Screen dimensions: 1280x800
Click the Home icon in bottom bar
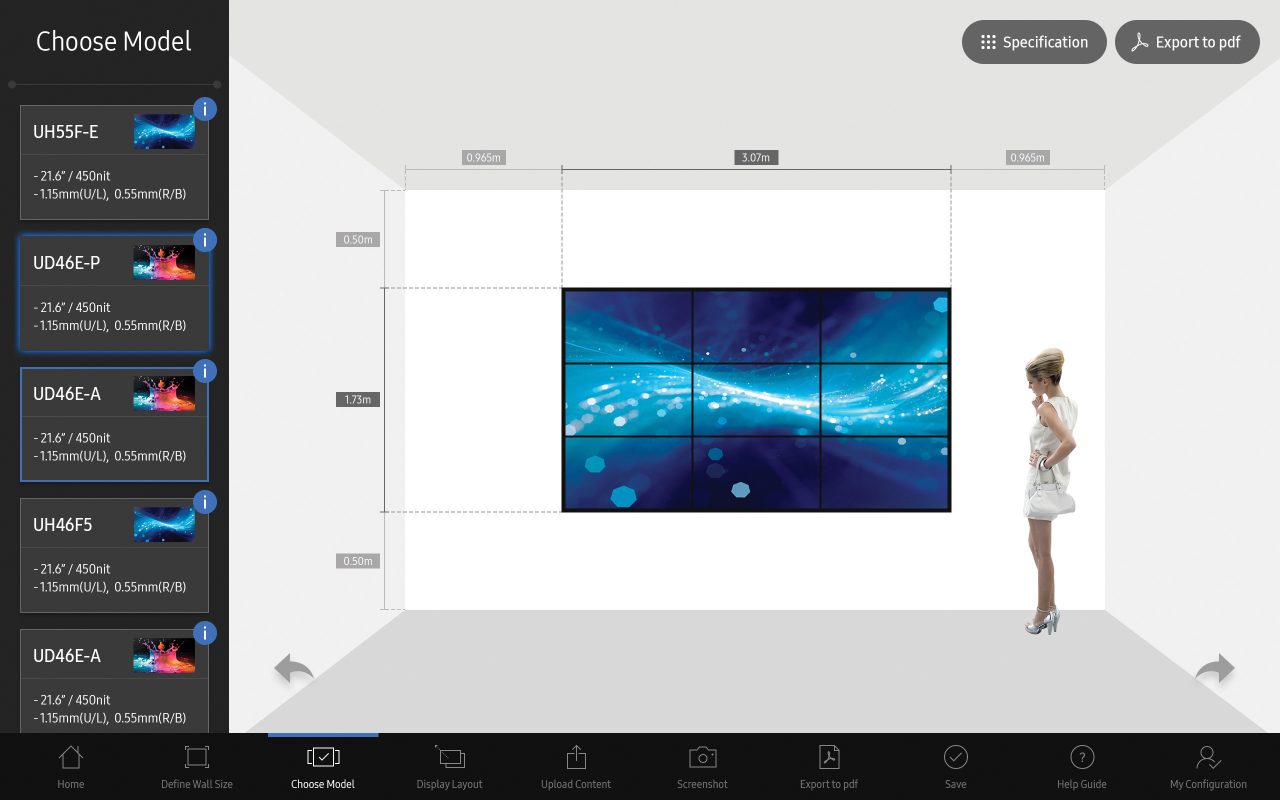click(x=70, y=766)
